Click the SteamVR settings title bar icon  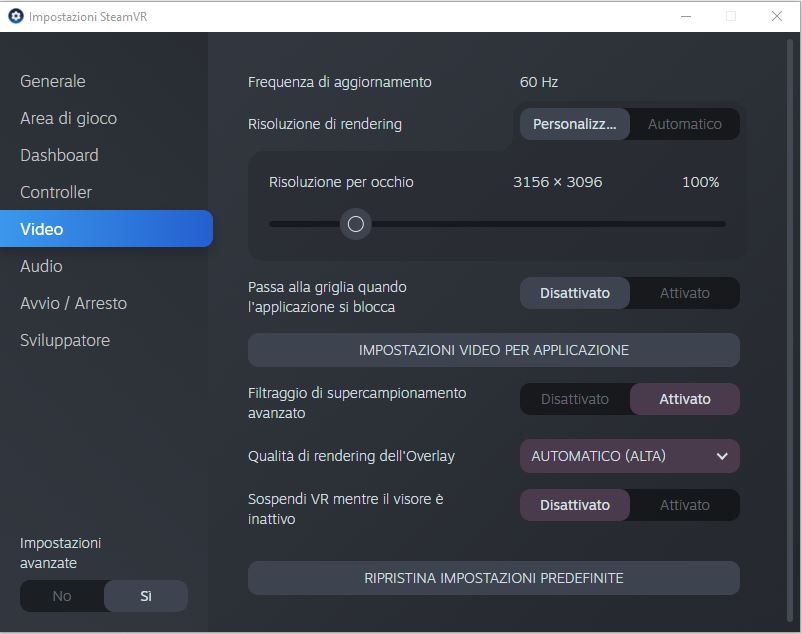16,16
